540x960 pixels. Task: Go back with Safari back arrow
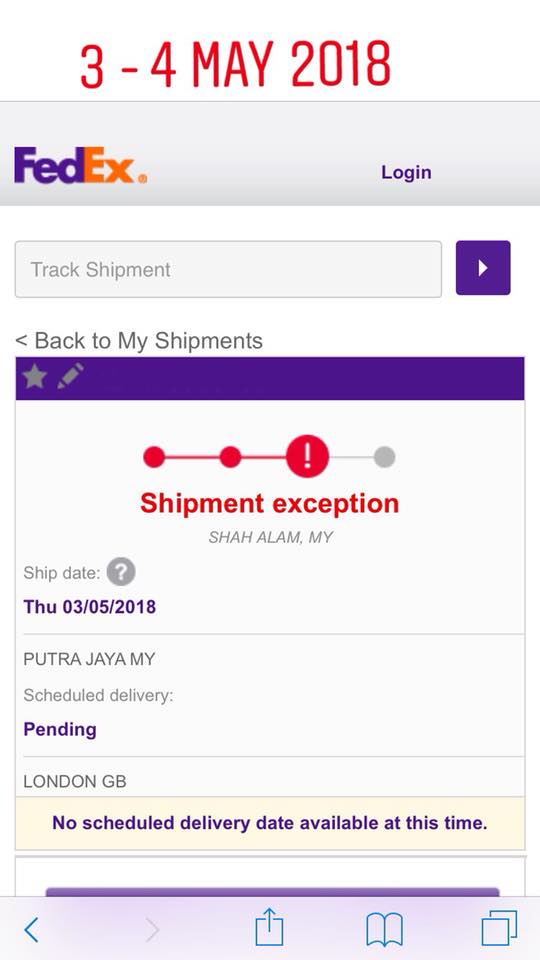(31, 930)
